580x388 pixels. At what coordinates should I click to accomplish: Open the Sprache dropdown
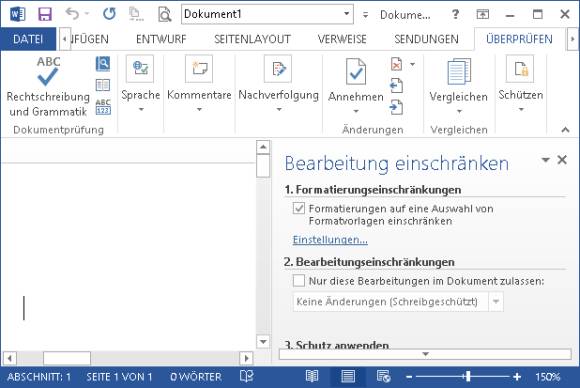pos(141,84)
